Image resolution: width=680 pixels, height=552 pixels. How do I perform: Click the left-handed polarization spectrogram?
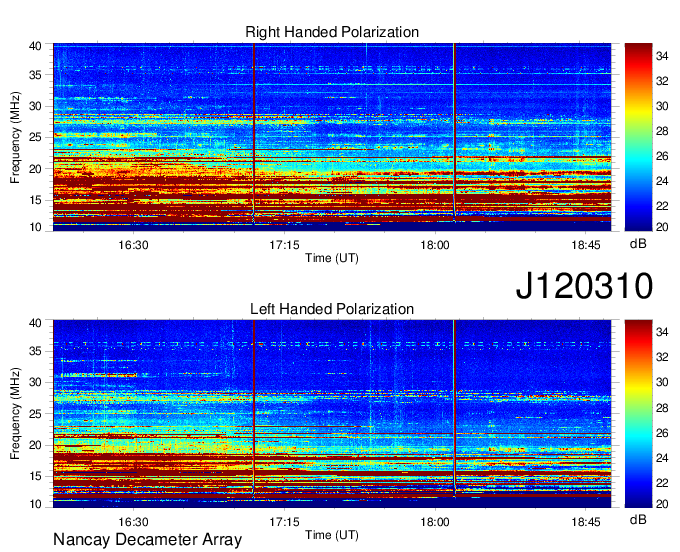tap(332, 414)
